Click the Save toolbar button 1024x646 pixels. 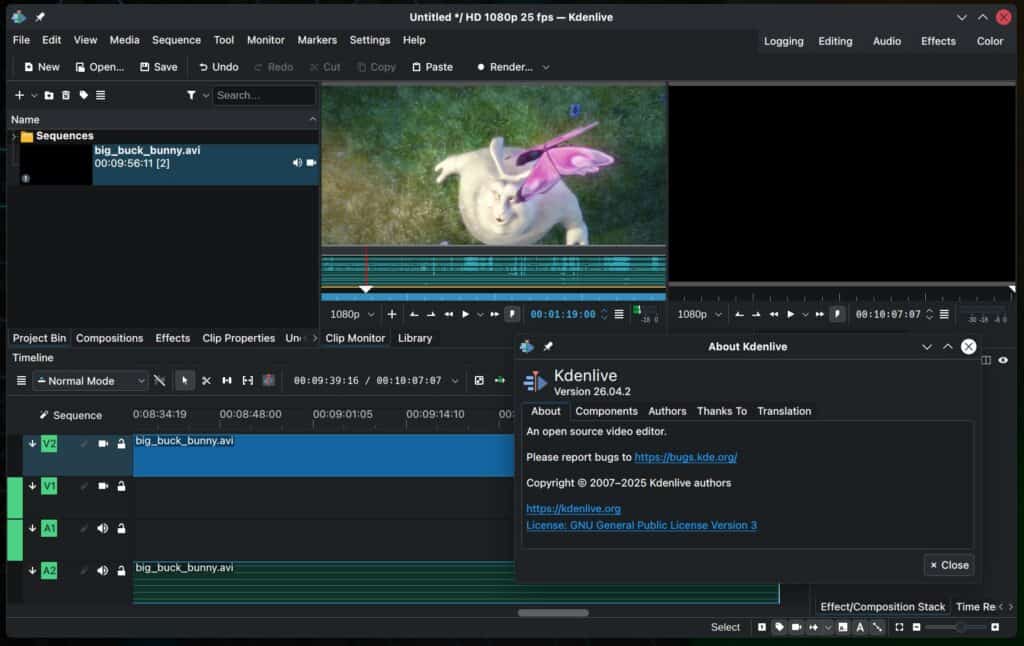coord(159,67)
